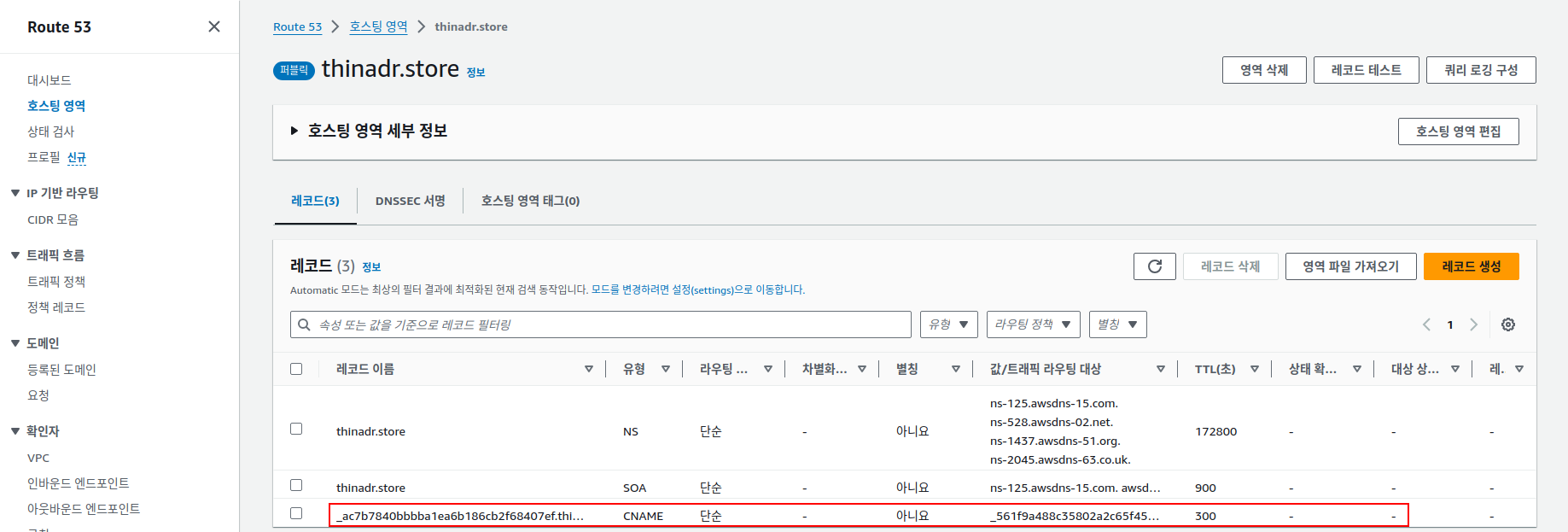Click the CNAME record name _ac7b7840bbbba1ea6b…
This screenshot has width=1568, height=532.
pos(460,516)
